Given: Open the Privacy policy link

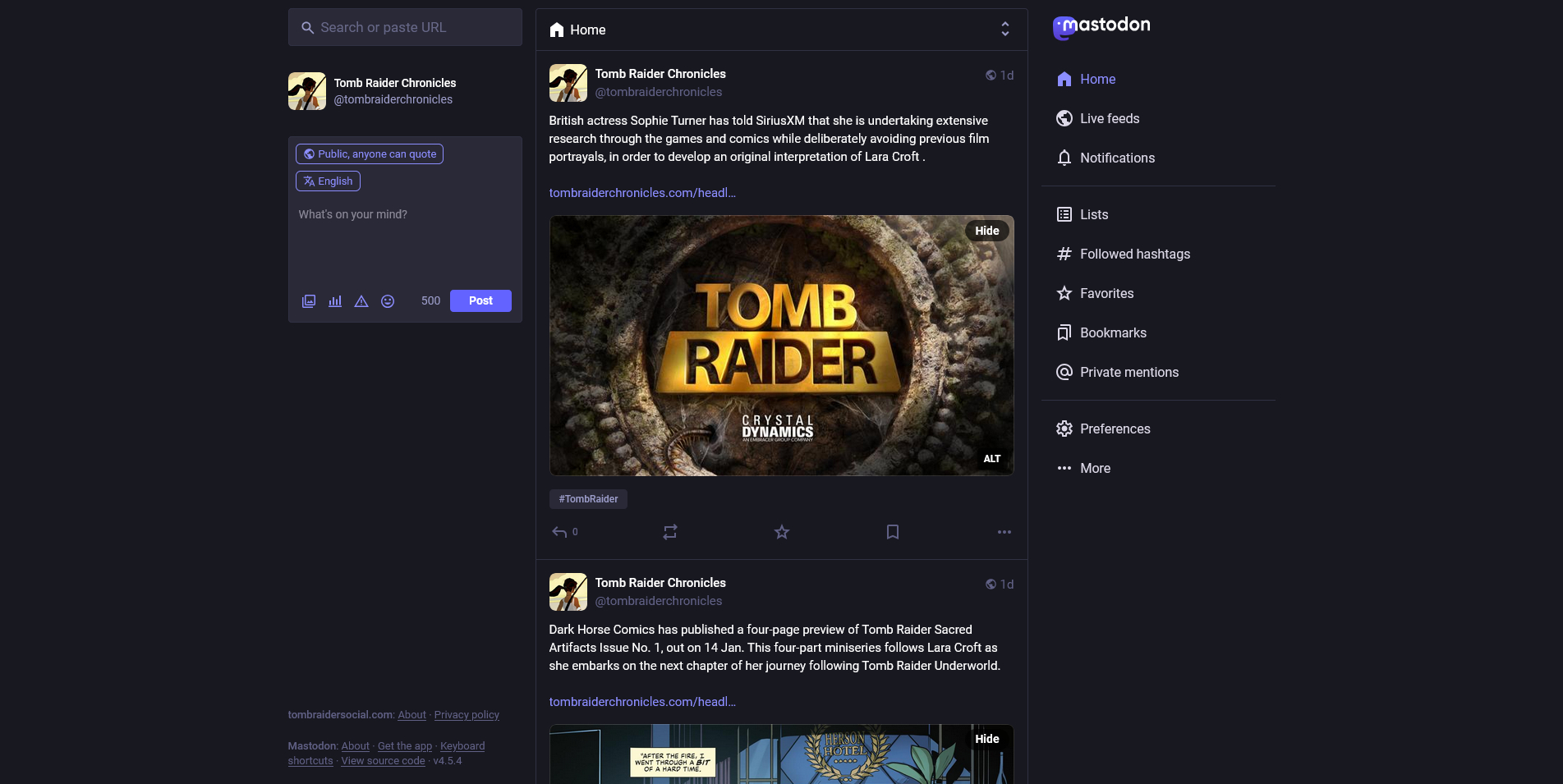Looking at the screenshot, I should [x=467, y=715].
